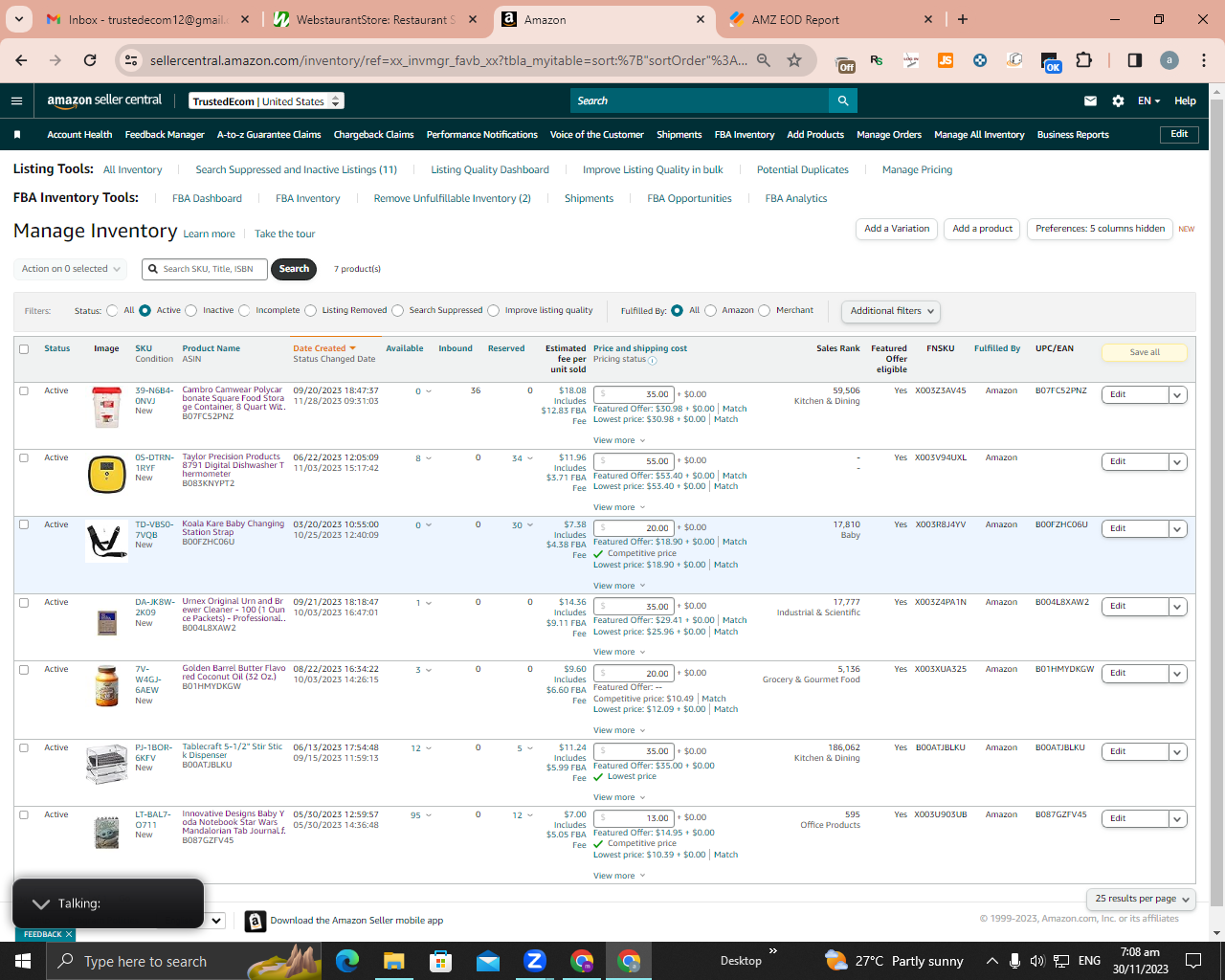Click price input field for Golden Barrel row
Screen dimensions: 1225x980
click(634, 673)
